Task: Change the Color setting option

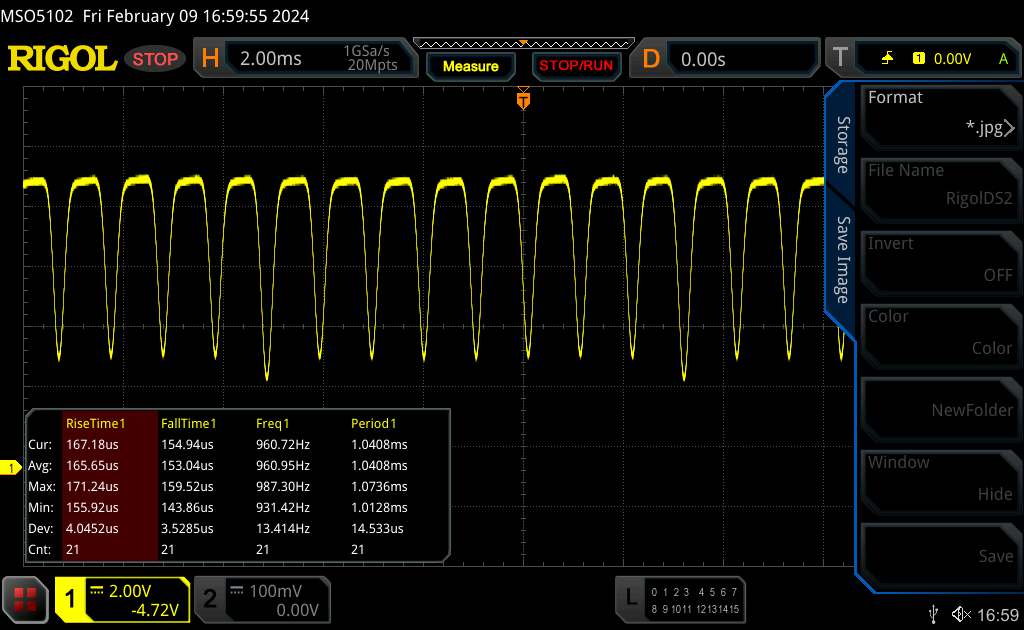Action: pos(940,336)
